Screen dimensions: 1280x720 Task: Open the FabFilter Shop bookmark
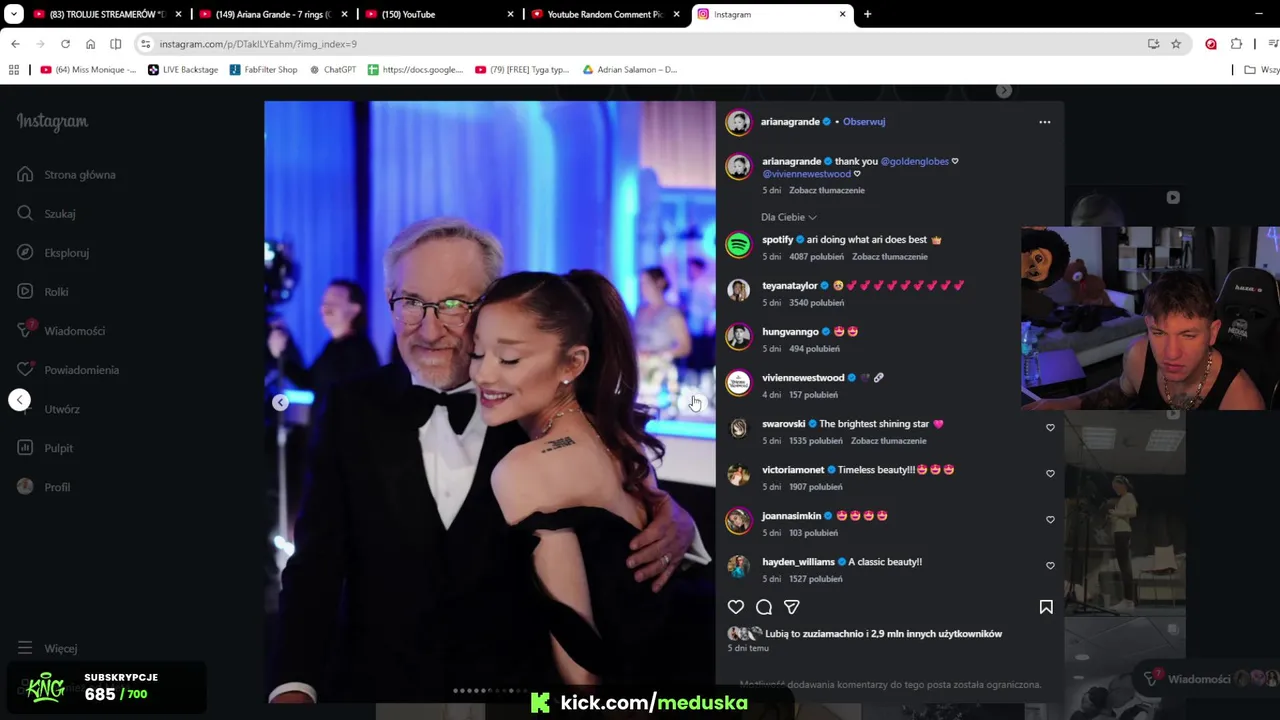click(x=264, y=70)
